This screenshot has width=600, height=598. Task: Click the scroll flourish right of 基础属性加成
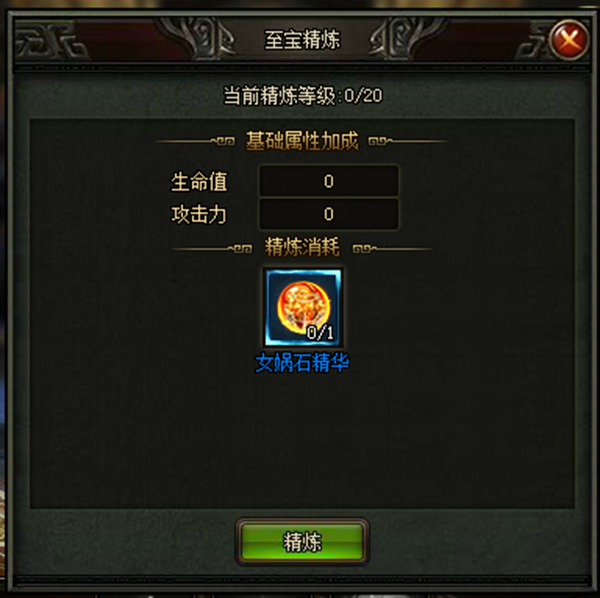408,141
